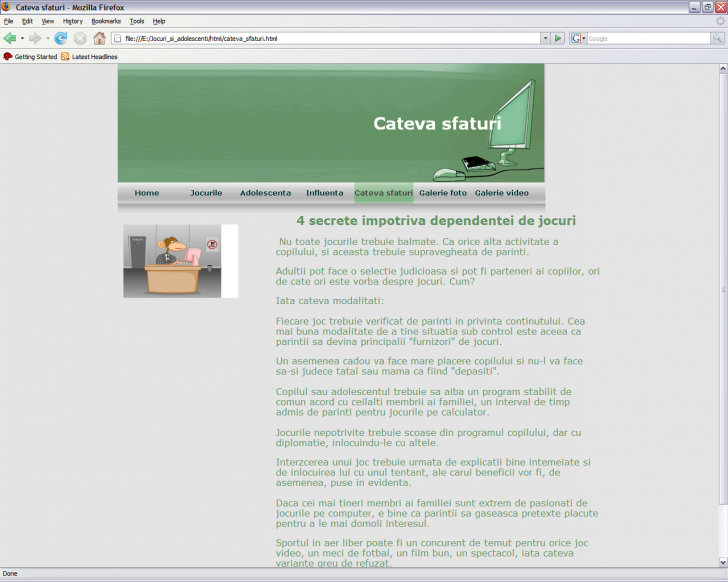Open the History menu

[x=72, y=21]
